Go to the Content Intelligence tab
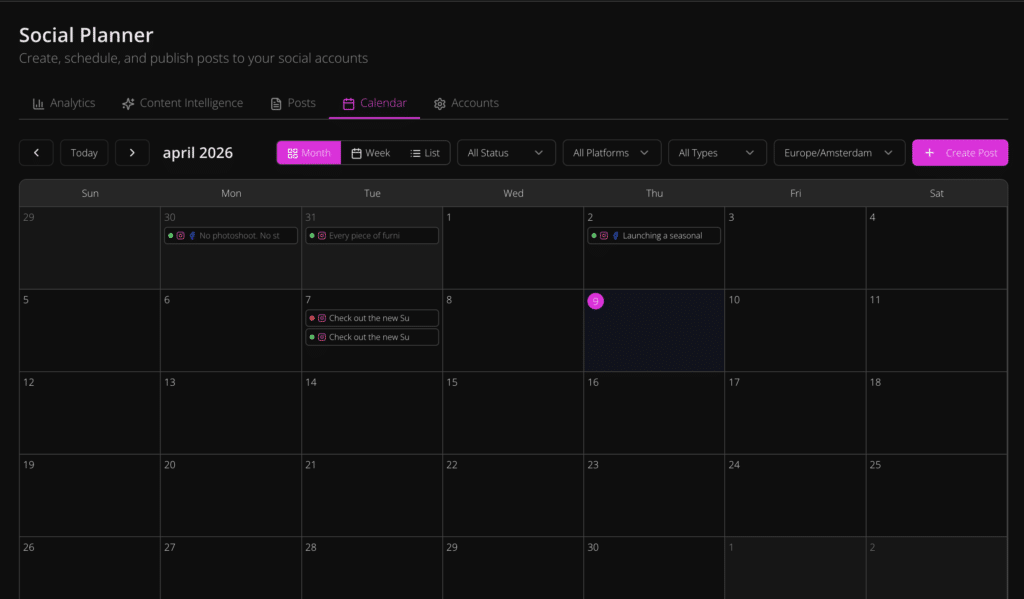This screenshot has width=1024, height=599. coord(182,103)
